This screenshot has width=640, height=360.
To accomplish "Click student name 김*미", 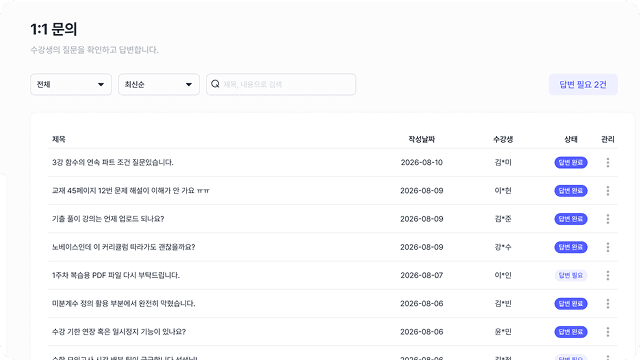I will 503,162.
